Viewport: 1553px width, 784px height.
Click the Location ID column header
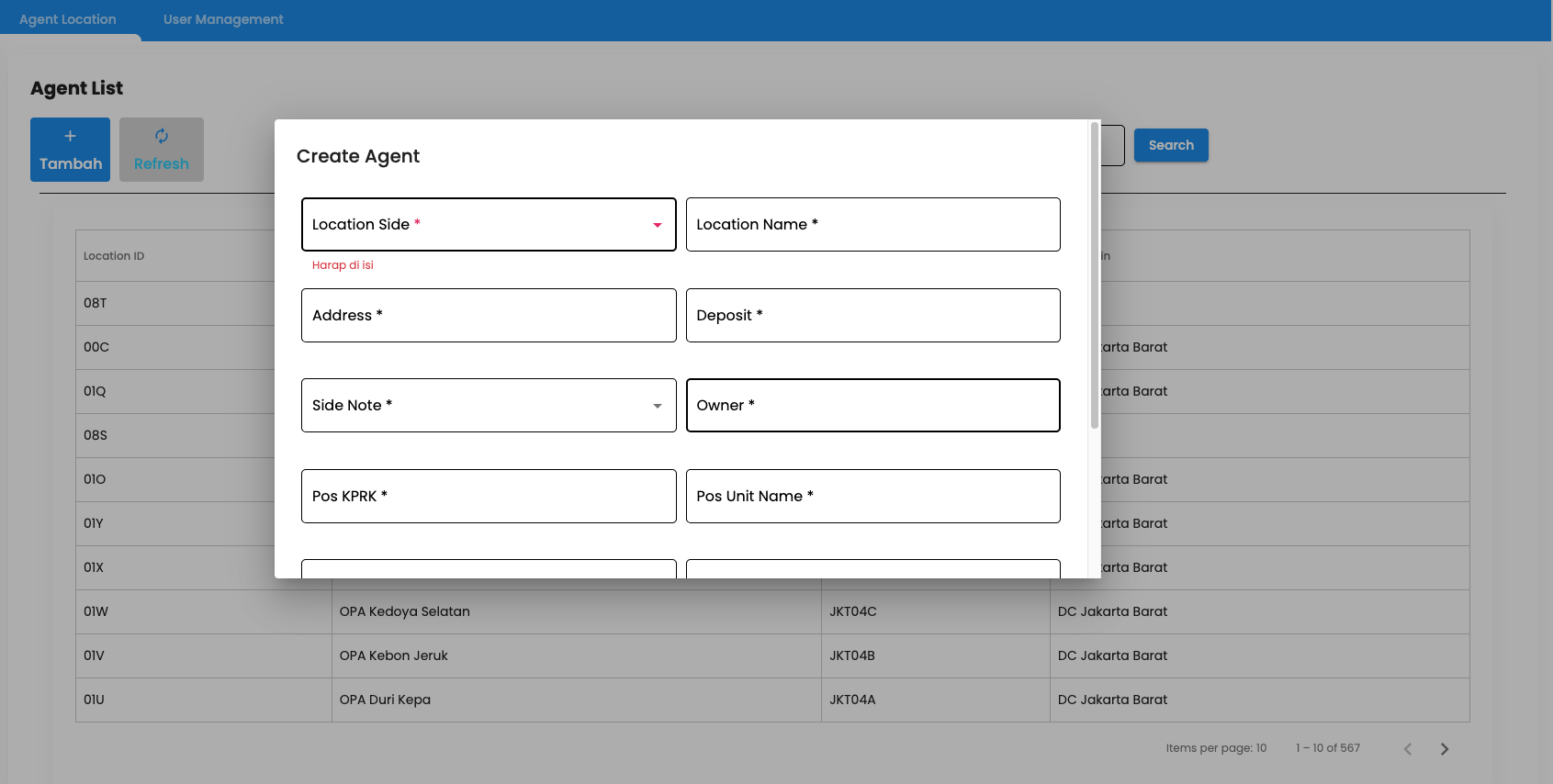pos(114,256)
